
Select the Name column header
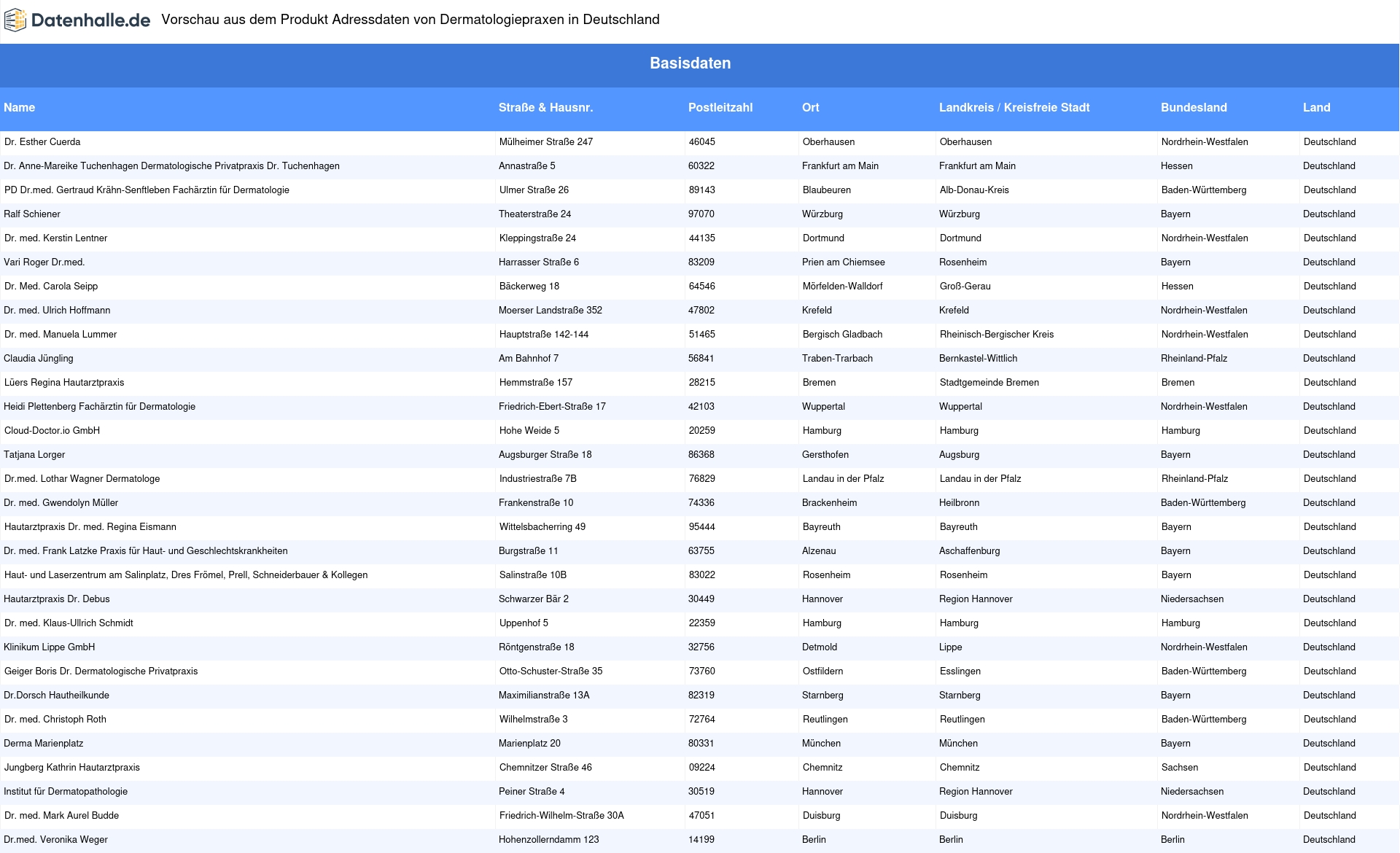click(20, 108)
